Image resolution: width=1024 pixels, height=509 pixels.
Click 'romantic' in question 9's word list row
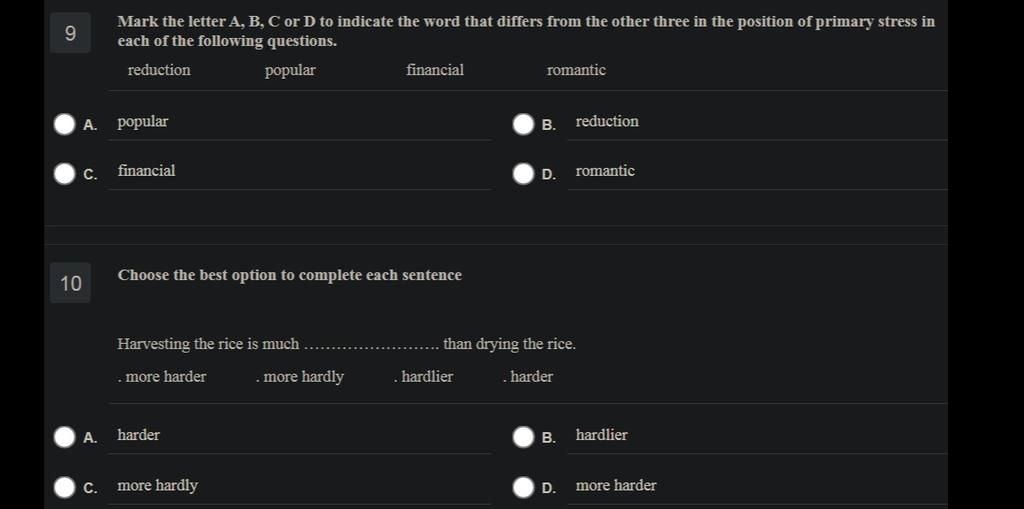[576, 71]
